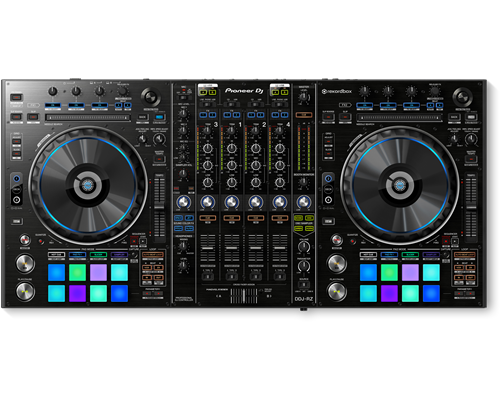Click the channel 3 TRIM knob
The image size is (500, 400).
pyautogui.click(x=207, y=130)
